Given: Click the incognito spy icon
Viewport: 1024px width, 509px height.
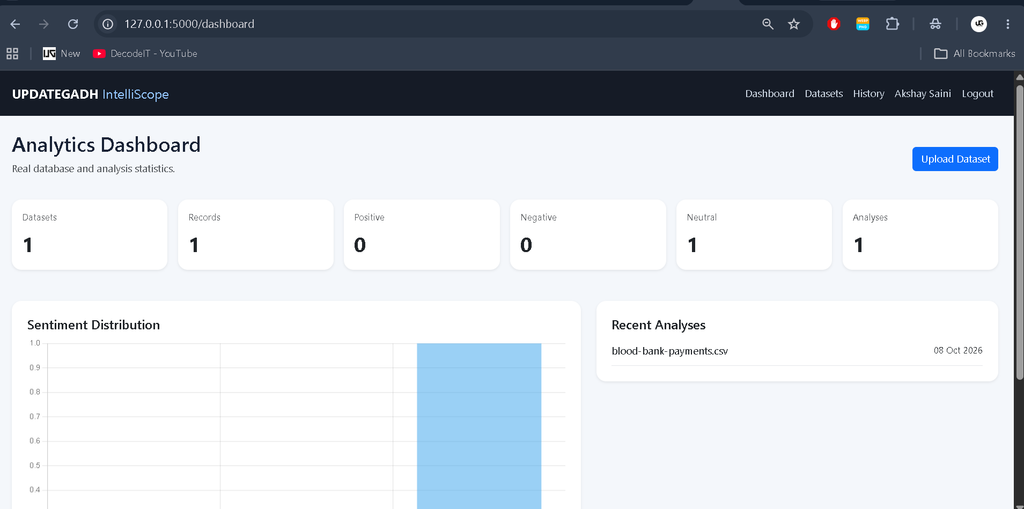Looking at the screenshot, I should (x=935, y=24).
